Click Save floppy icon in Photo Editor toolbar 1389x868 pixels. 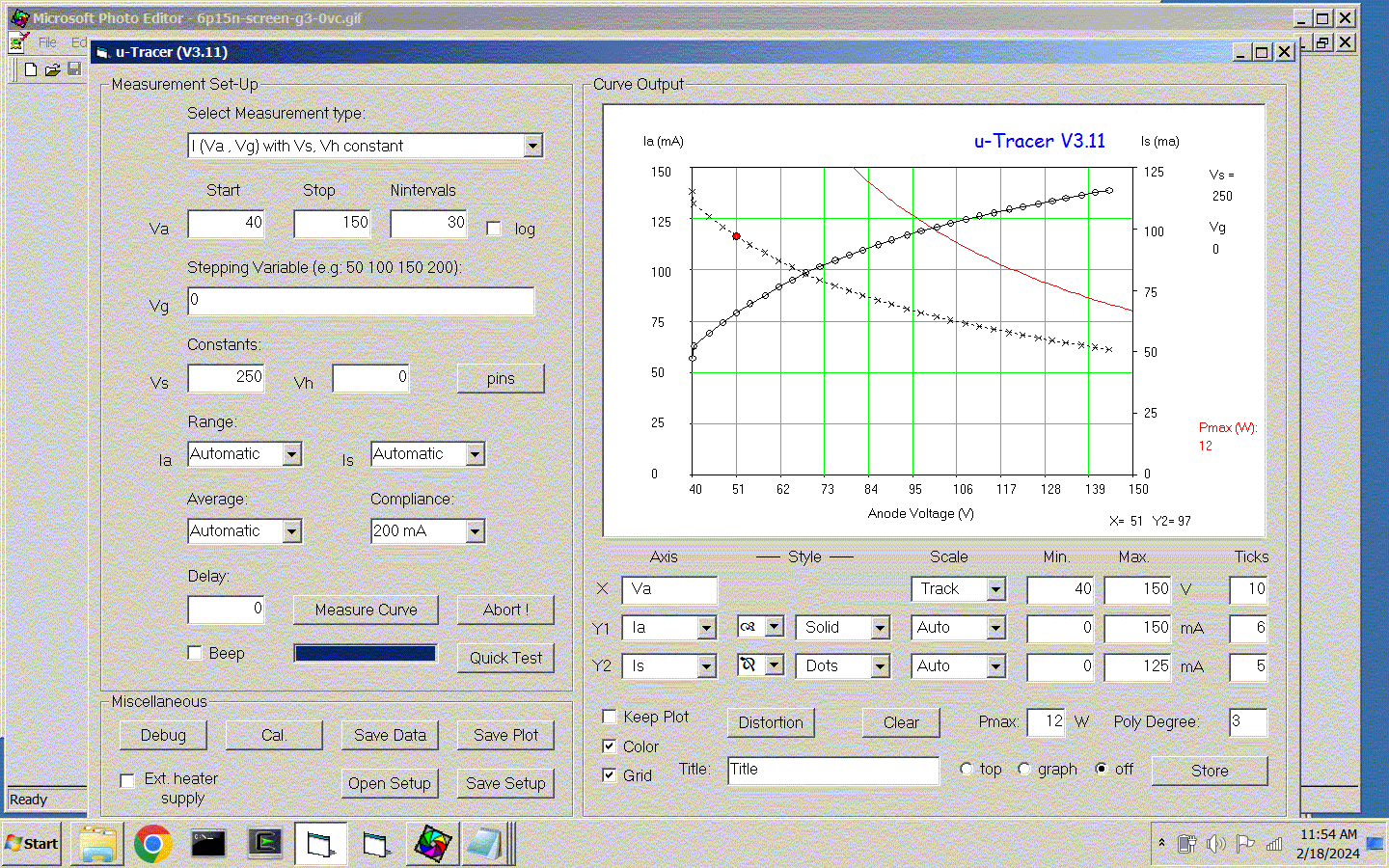pyautogui.click(x=73, y=69)
